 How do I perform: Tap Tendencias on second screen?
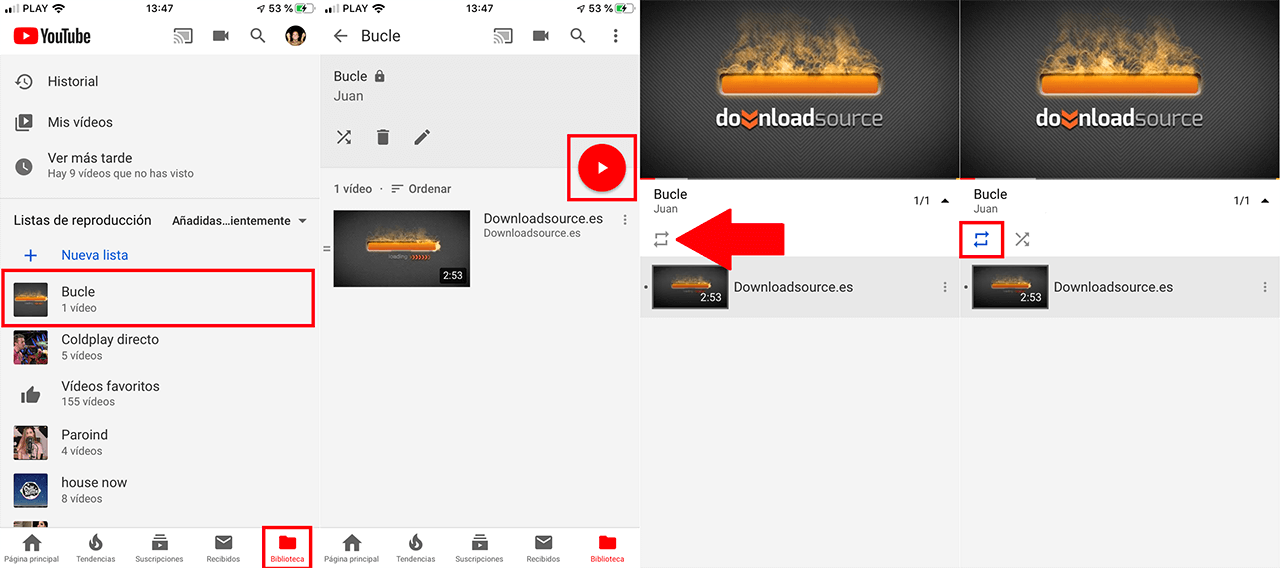click(x=416, y=547)
